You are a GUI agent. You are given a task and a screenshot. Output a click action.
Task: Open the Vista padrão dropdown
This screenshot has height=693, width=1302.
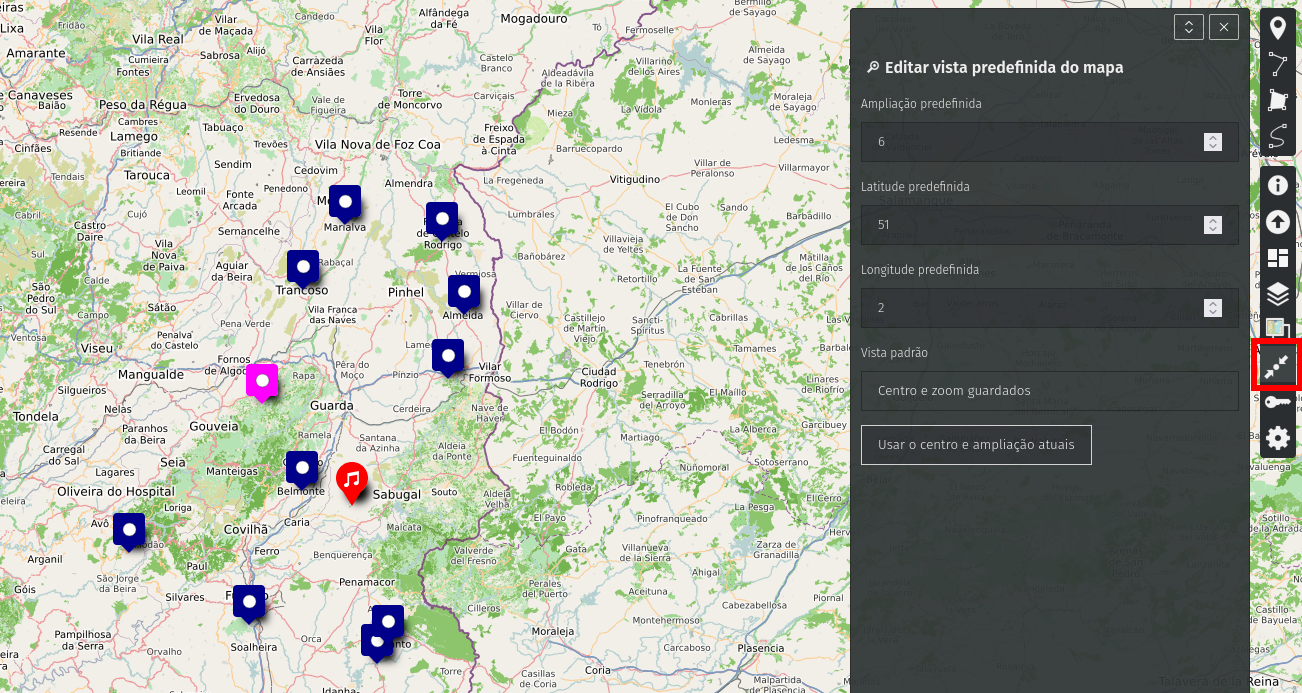tap(1049, 391)
